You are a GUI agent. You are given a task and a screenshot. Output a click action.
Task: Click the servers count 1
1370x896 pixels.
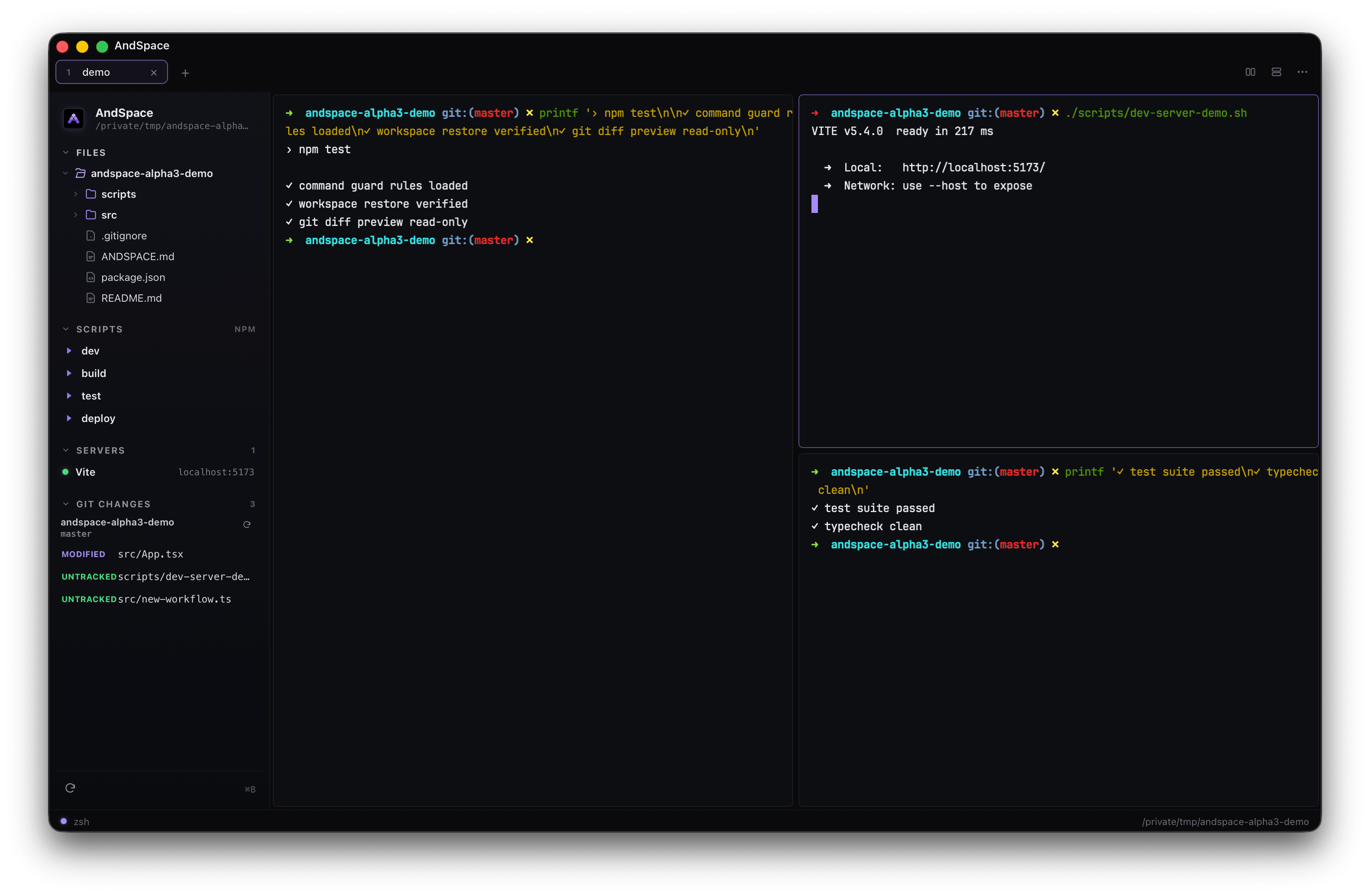tap(253, 451)
